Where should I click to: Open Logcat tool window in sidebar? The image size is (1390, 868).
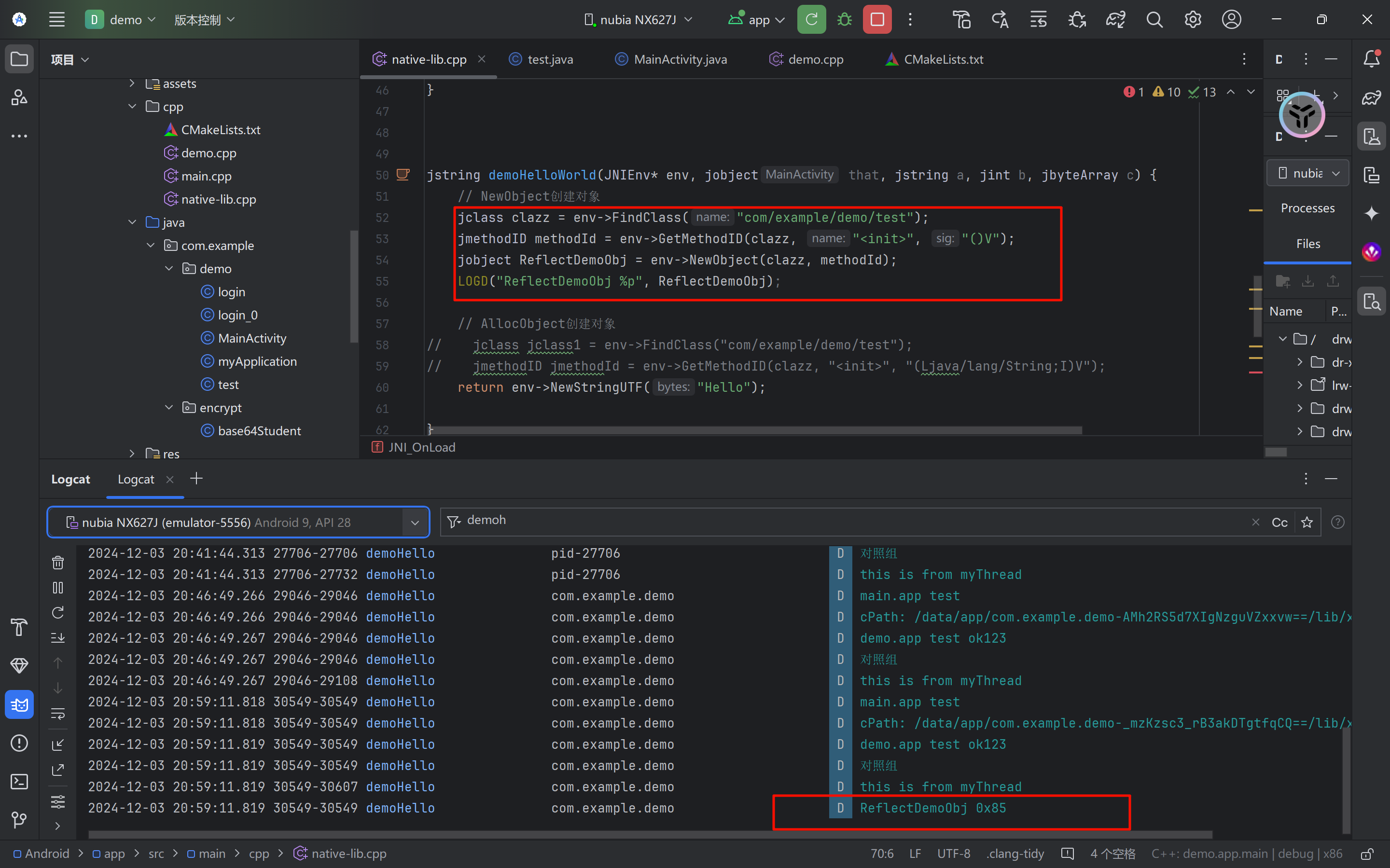point(19,704)
